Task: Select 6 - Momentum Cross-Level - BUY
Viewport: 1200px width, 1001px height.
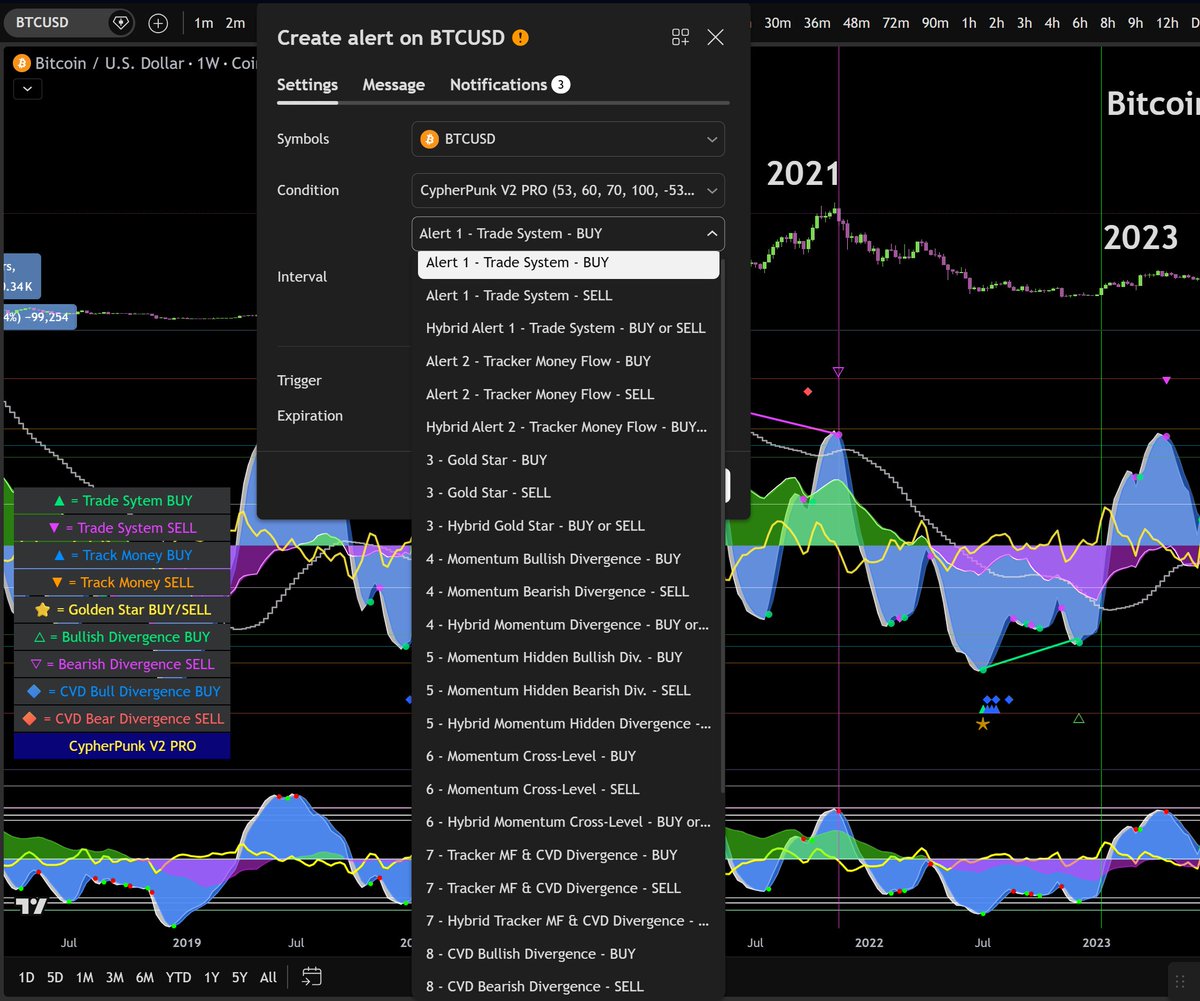Action: click(x=568, y=756)
